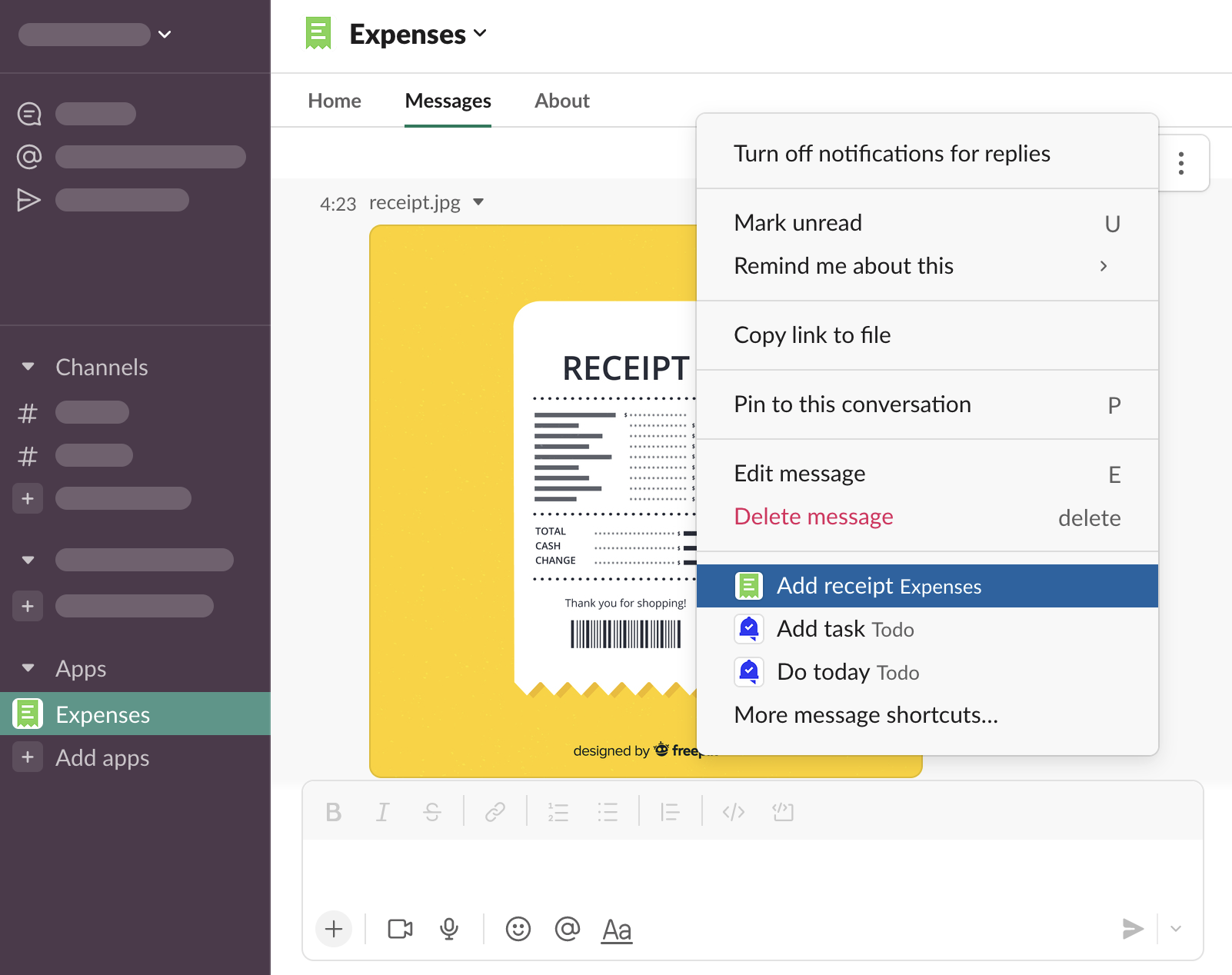Click the emoji picker smiley icon
This screenshot has height=975, width=1232.
tap(518, 929)
